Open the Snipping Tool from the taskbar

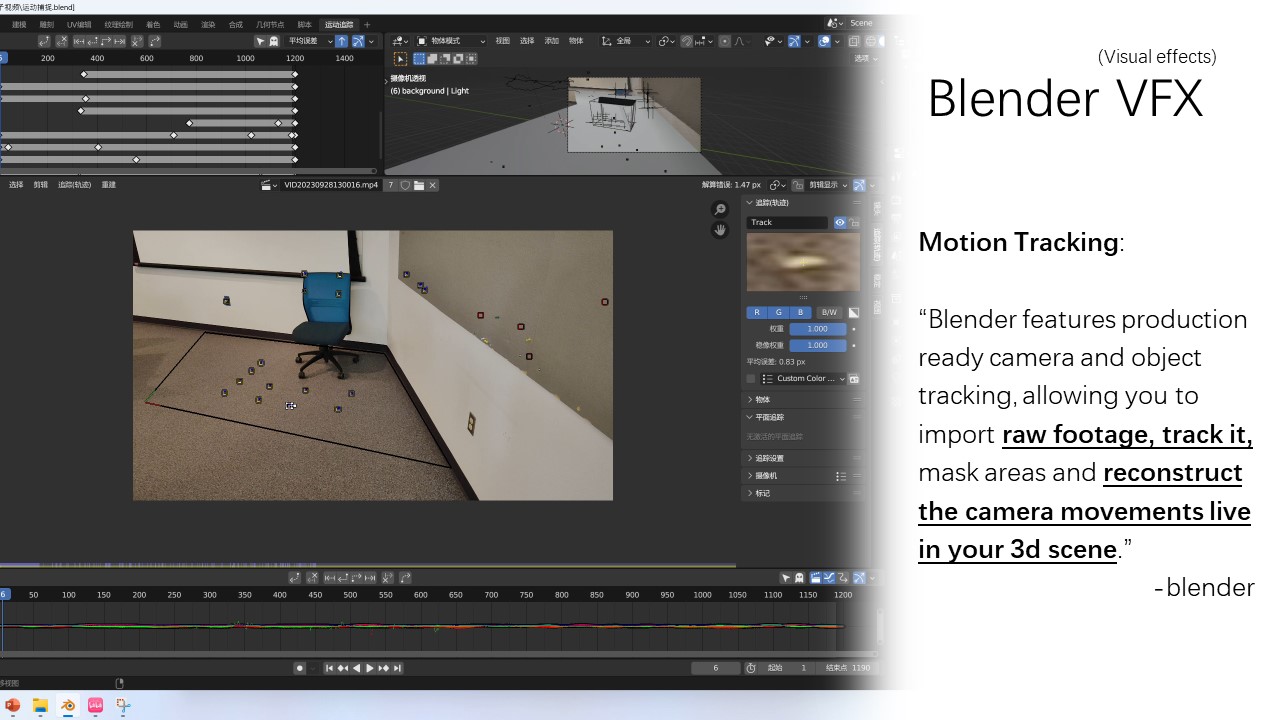(123, 705)
